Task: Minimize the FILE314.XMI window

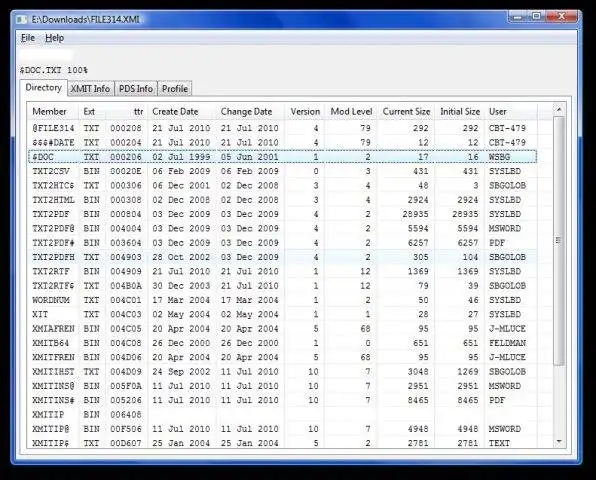Action: click(518, 17)
